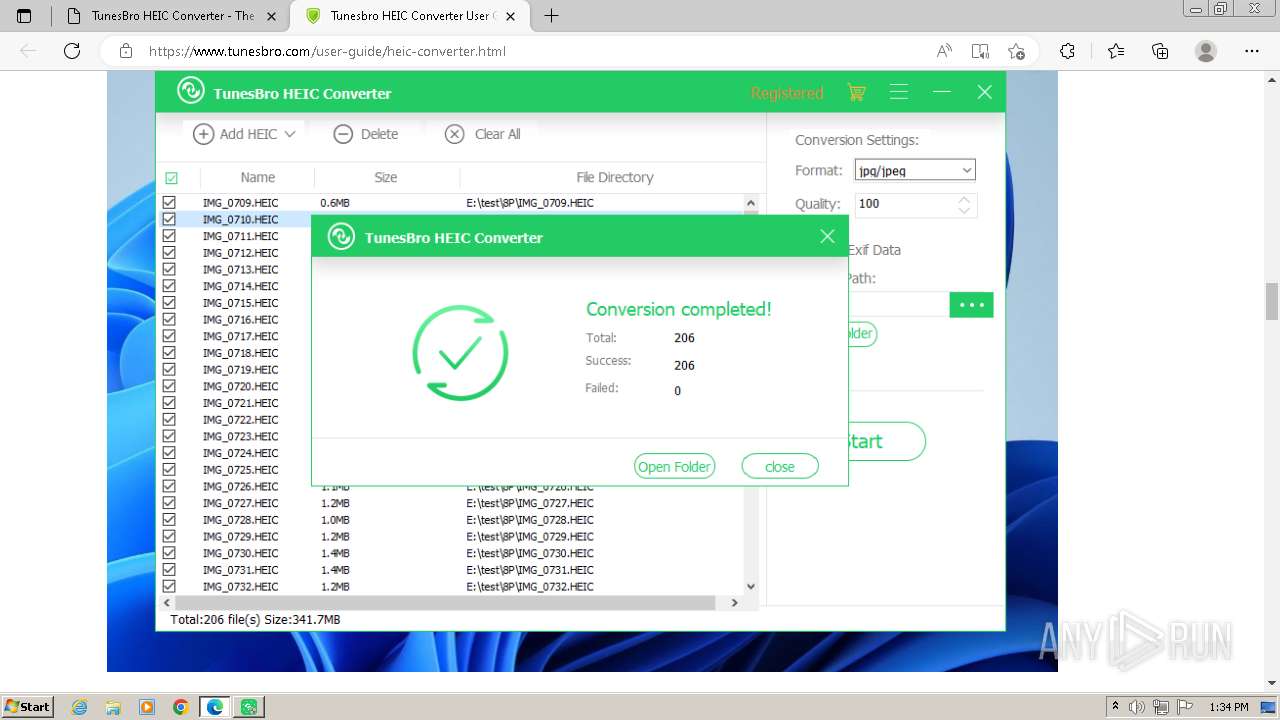Open the hamburger menu in TunesBro header

pyautogui.click(x=899, y=92)
